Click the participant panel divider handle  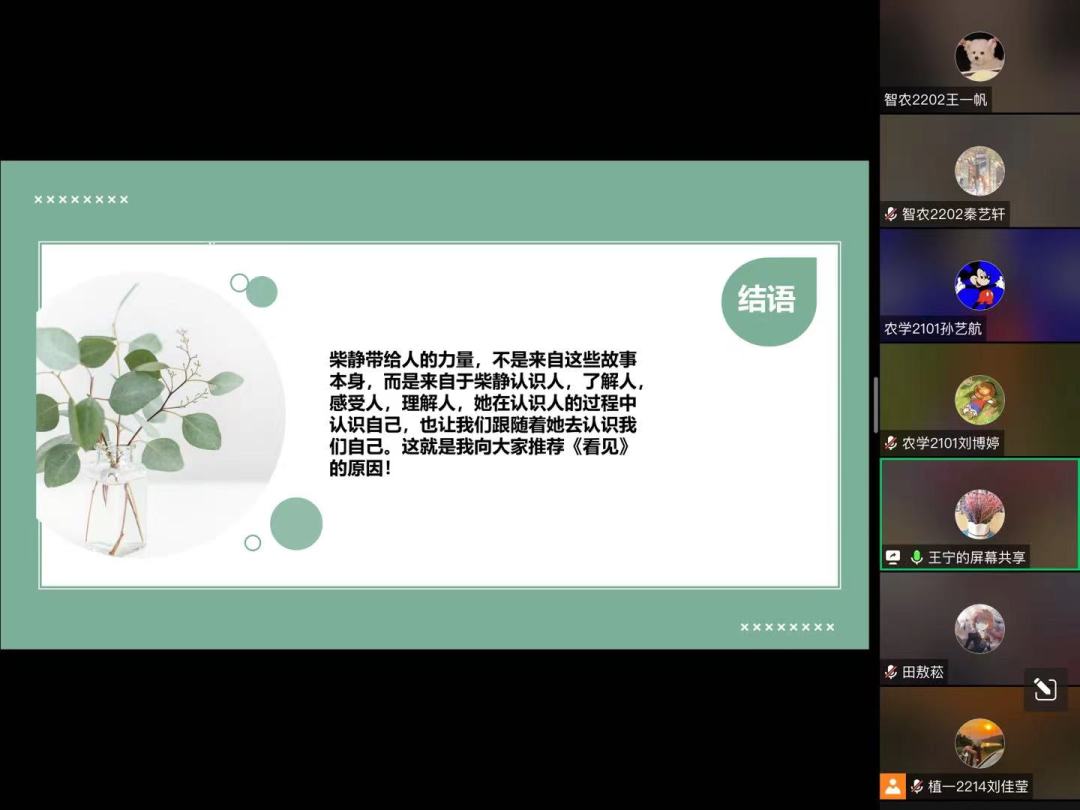coord(875,405)
